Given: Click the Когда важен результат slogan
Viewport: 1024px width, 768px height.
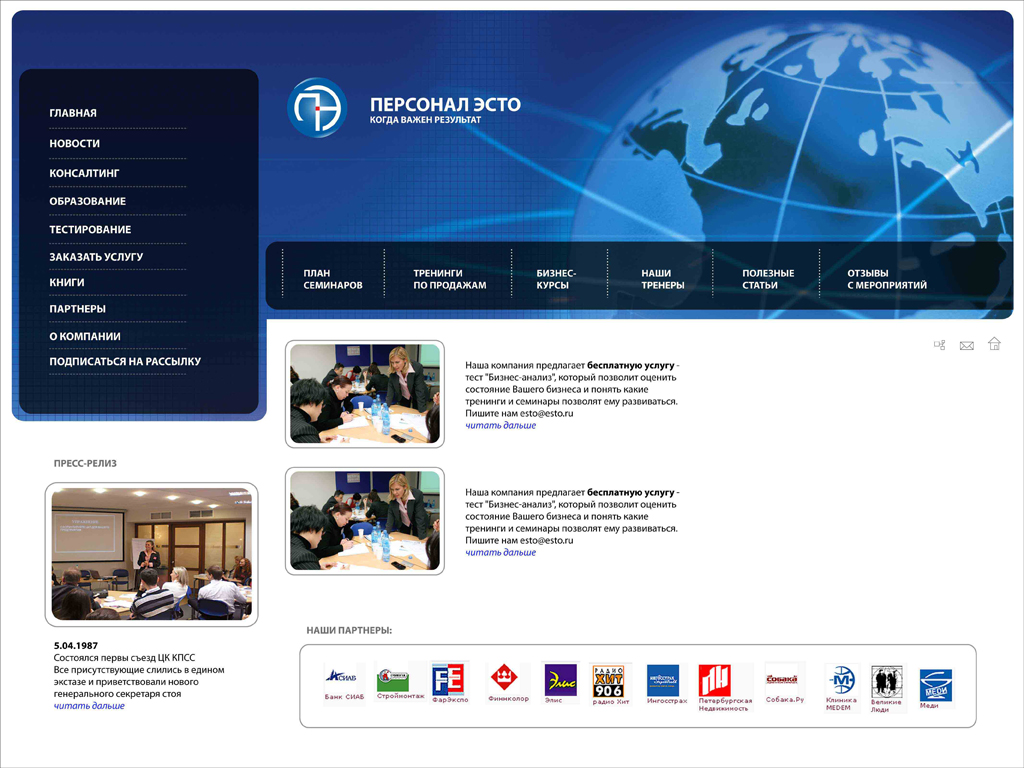Looking at the screenshot, I should pos(425,120).
